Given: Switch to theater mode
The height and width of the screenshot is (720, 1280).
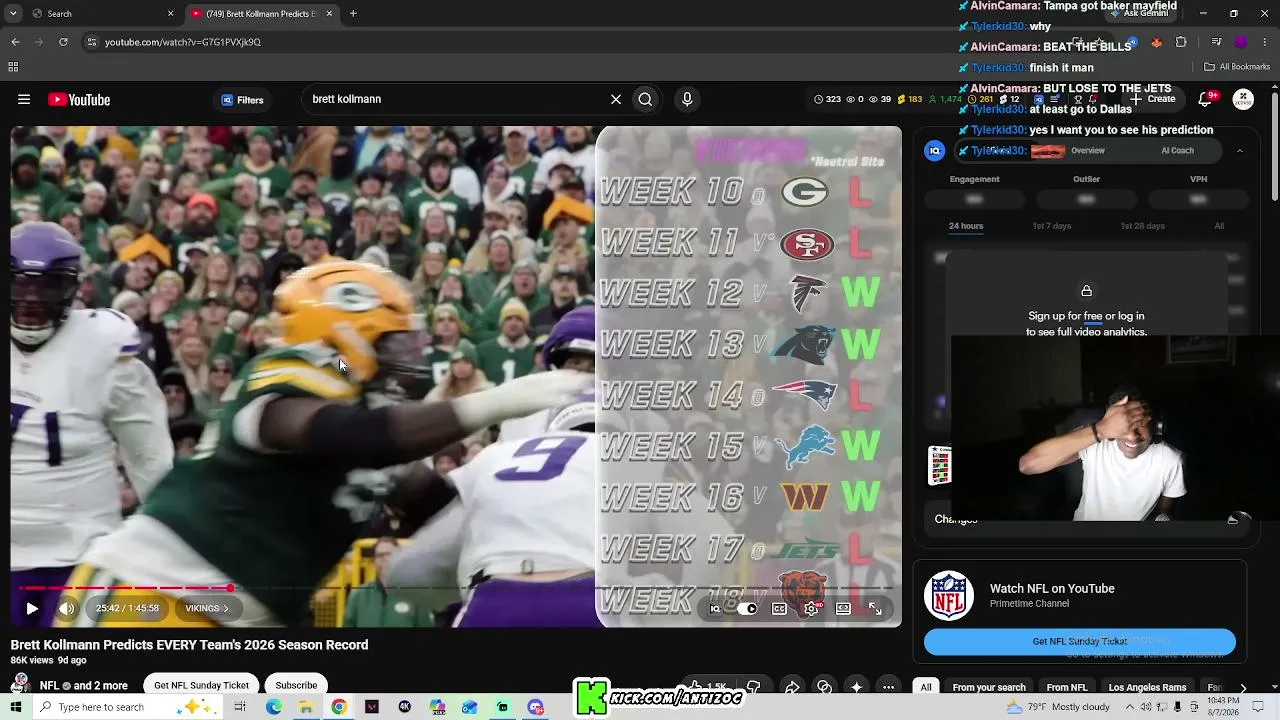Looking at the screenshot, I should tap(843, 608).
